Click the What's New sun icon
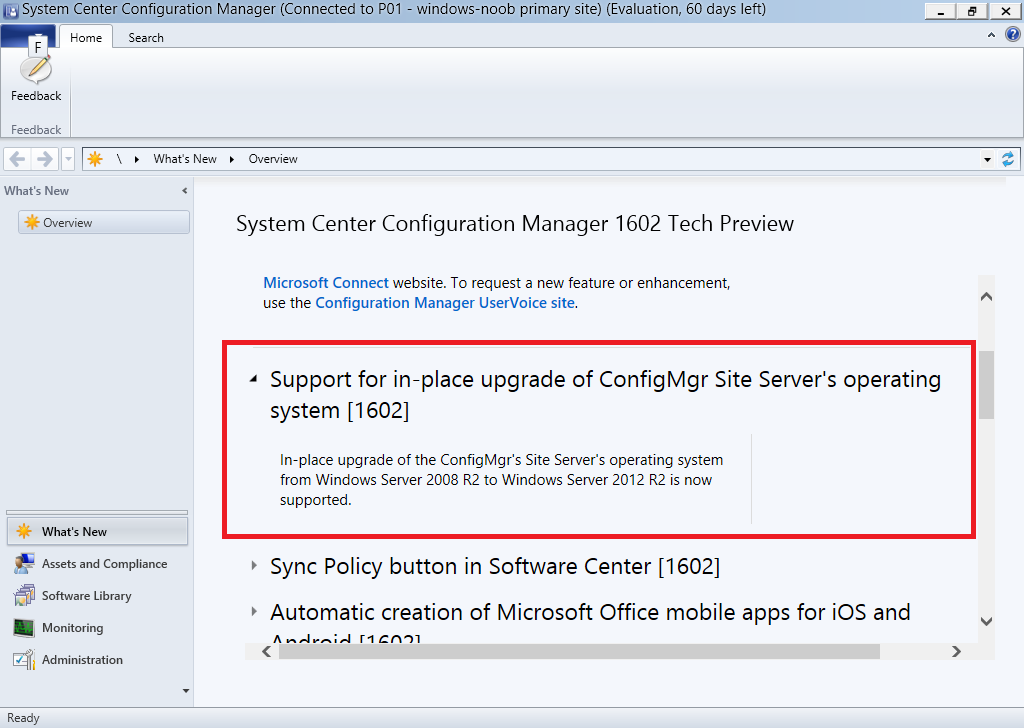Screen dimensions: 1024x728 pos(24,531)
